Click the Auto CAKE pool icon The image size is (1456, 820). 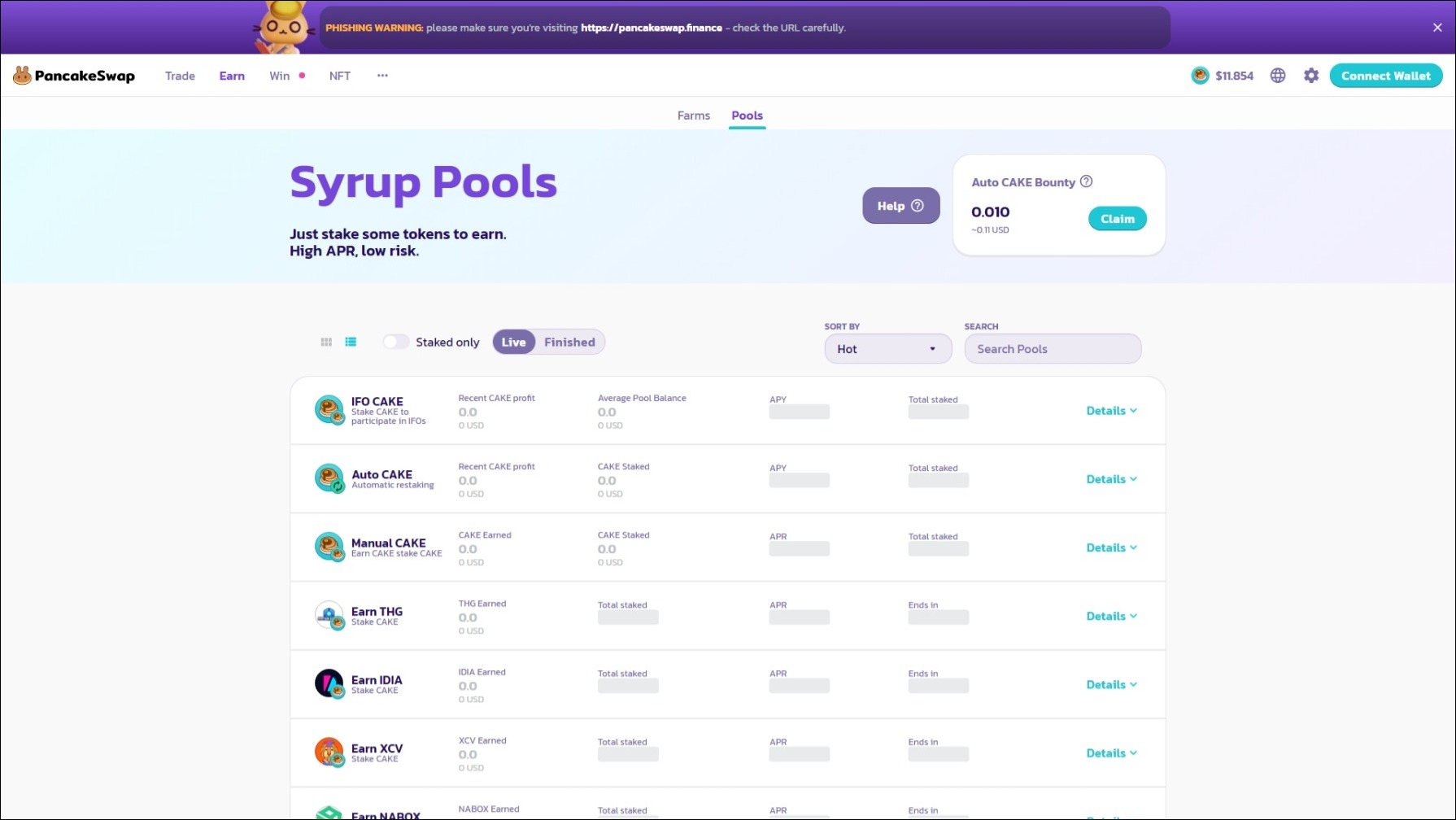point(329,478)
